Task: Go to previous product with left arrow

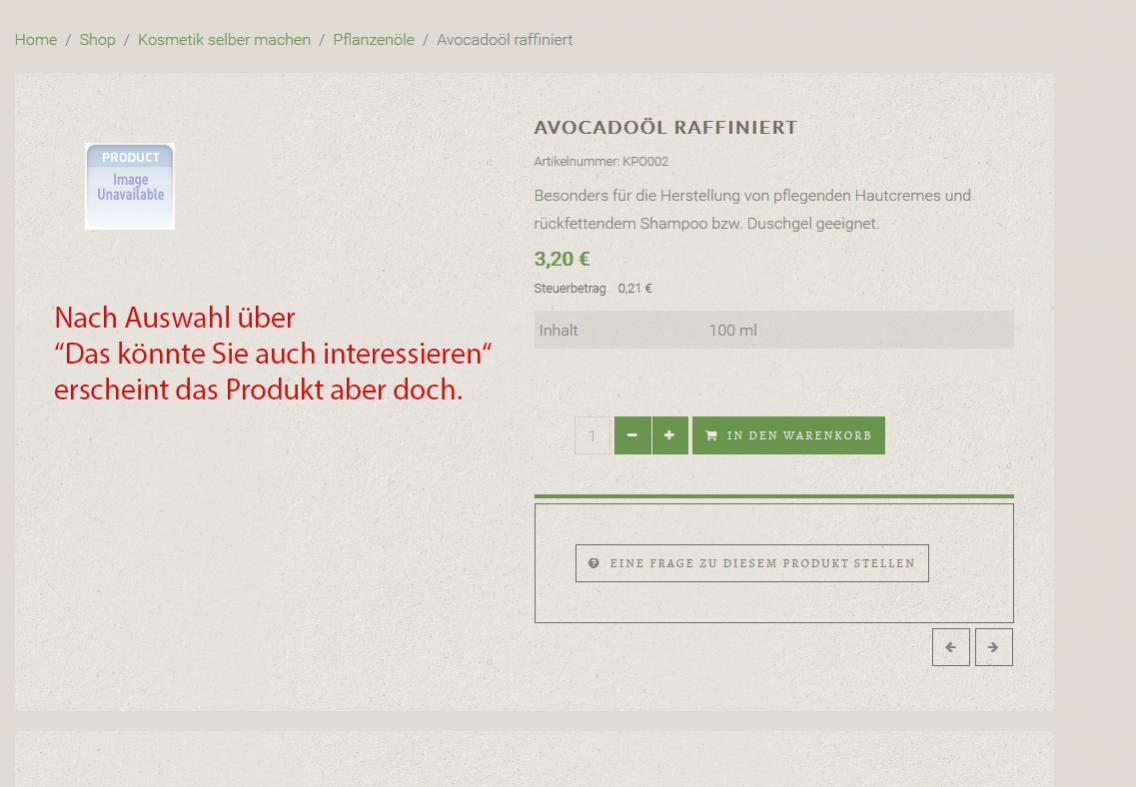Action: 951,647
